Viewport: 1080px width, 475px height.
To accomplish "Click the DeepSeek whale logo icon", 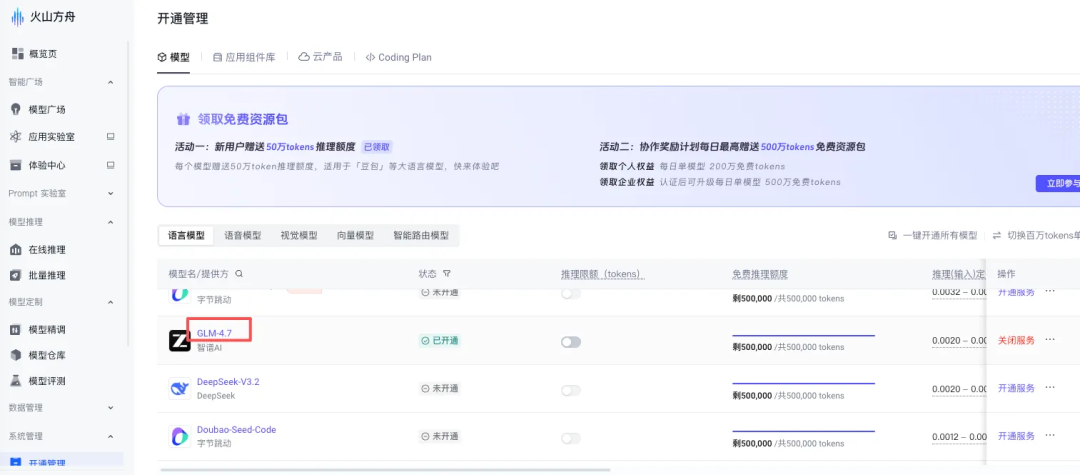I will click(x=180, y=389).
